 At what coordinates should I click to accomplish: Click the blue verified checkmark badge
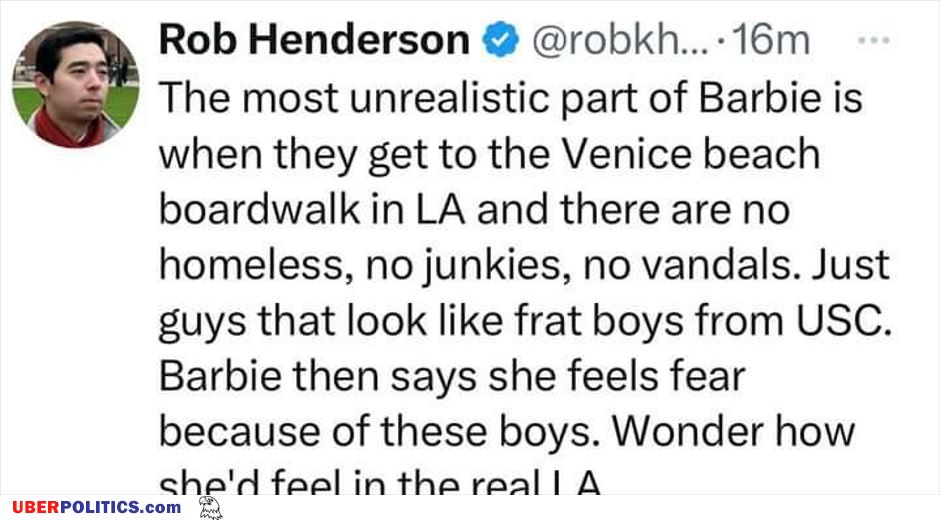501,40
